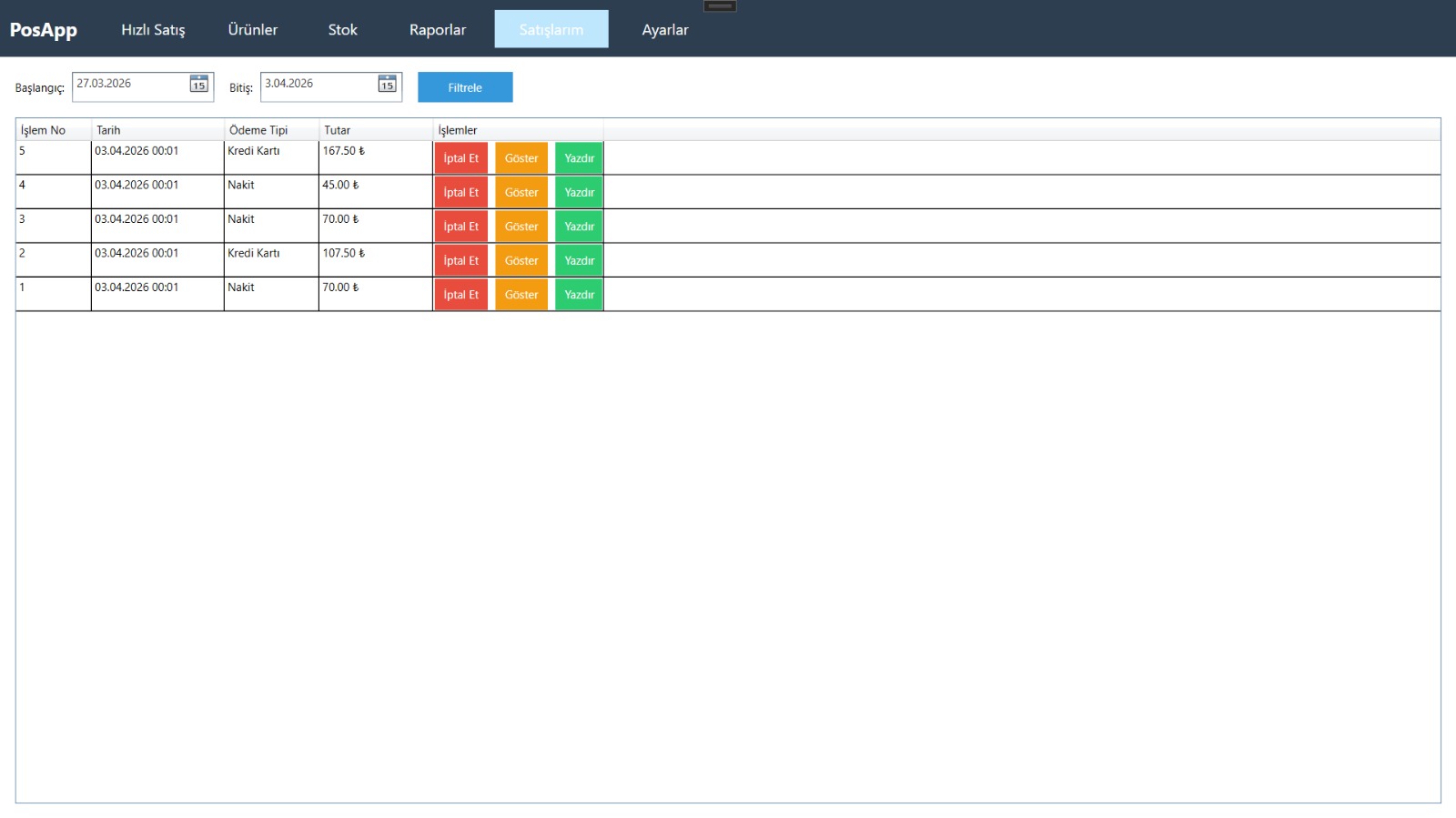Cancel transaction 5 with İptal Et
The width and height of the screenshot is (1456, 818).
click(460, 158)
